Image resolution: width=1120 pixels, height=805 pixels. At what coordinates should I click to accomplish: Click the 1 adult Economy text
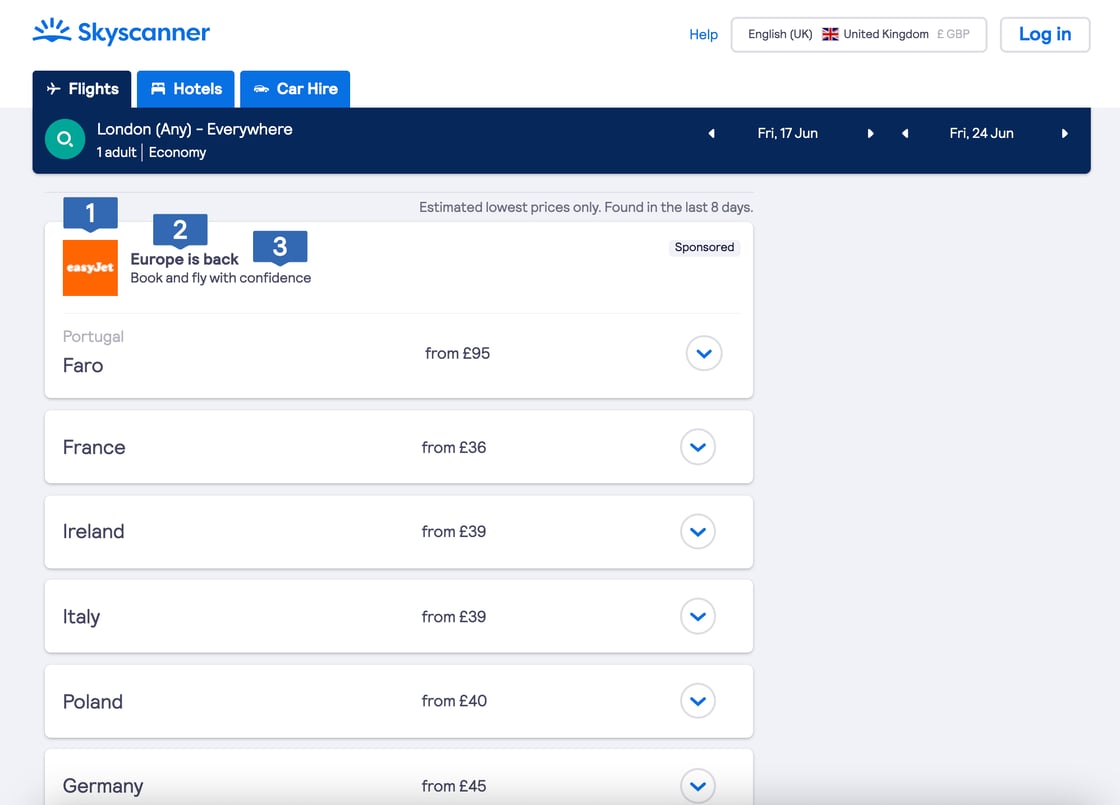tap(151, 152)
